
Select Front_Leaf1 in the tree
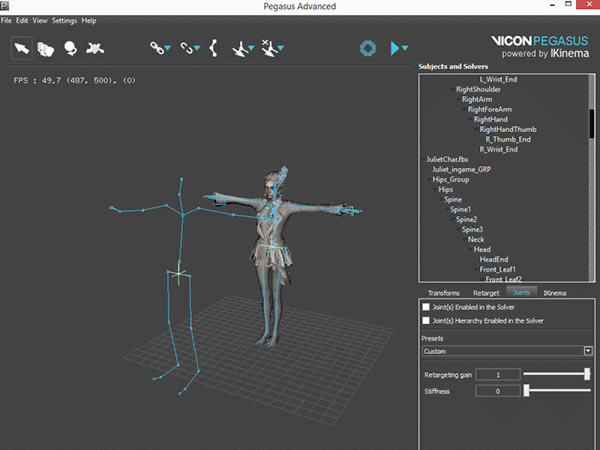[x=497, y=269]
